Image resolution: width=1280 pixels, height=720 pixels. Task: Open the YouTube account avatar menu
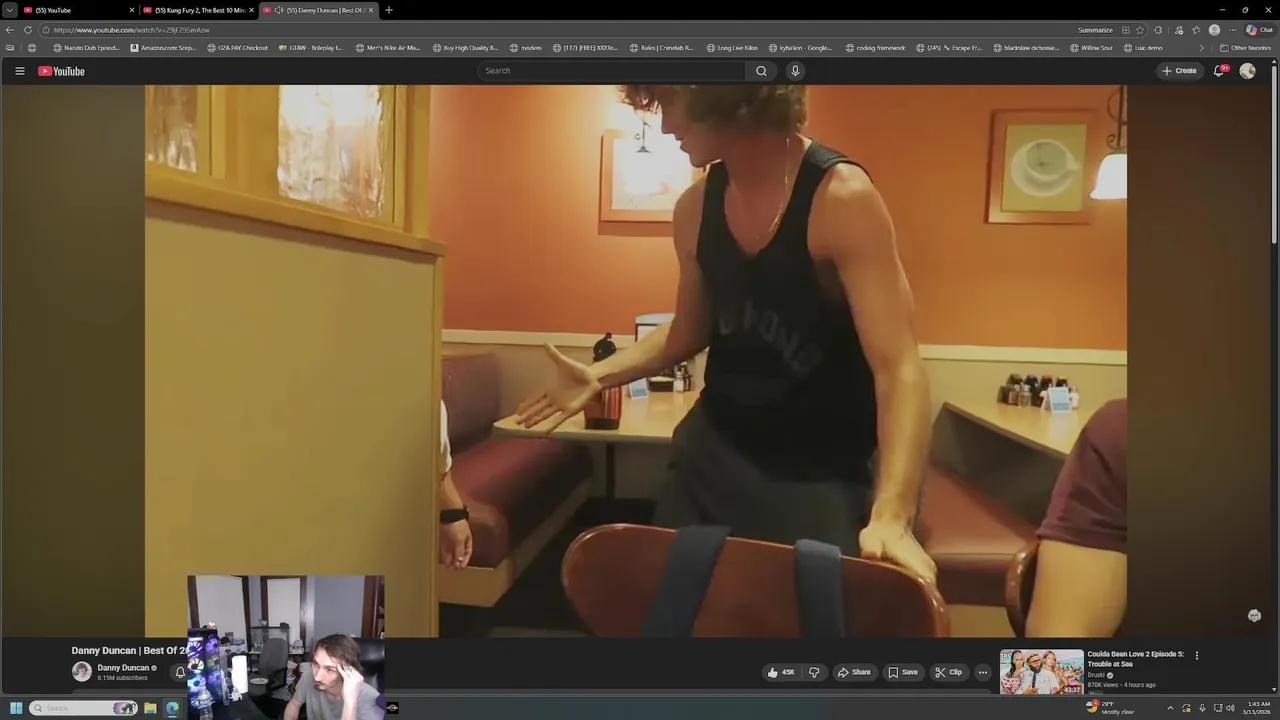click(x=1247, y=71)
